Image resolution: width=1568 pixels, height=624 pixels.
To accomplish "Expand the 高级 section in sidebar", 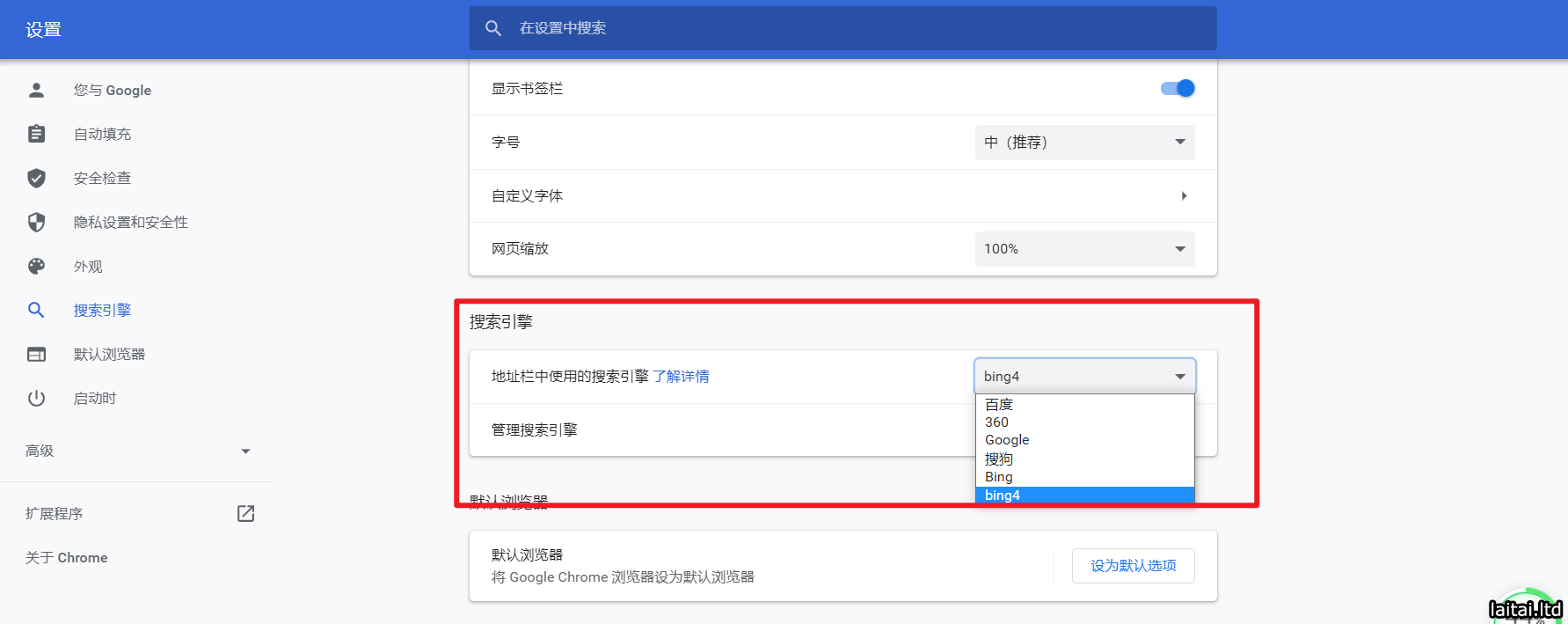I will 138,451.
